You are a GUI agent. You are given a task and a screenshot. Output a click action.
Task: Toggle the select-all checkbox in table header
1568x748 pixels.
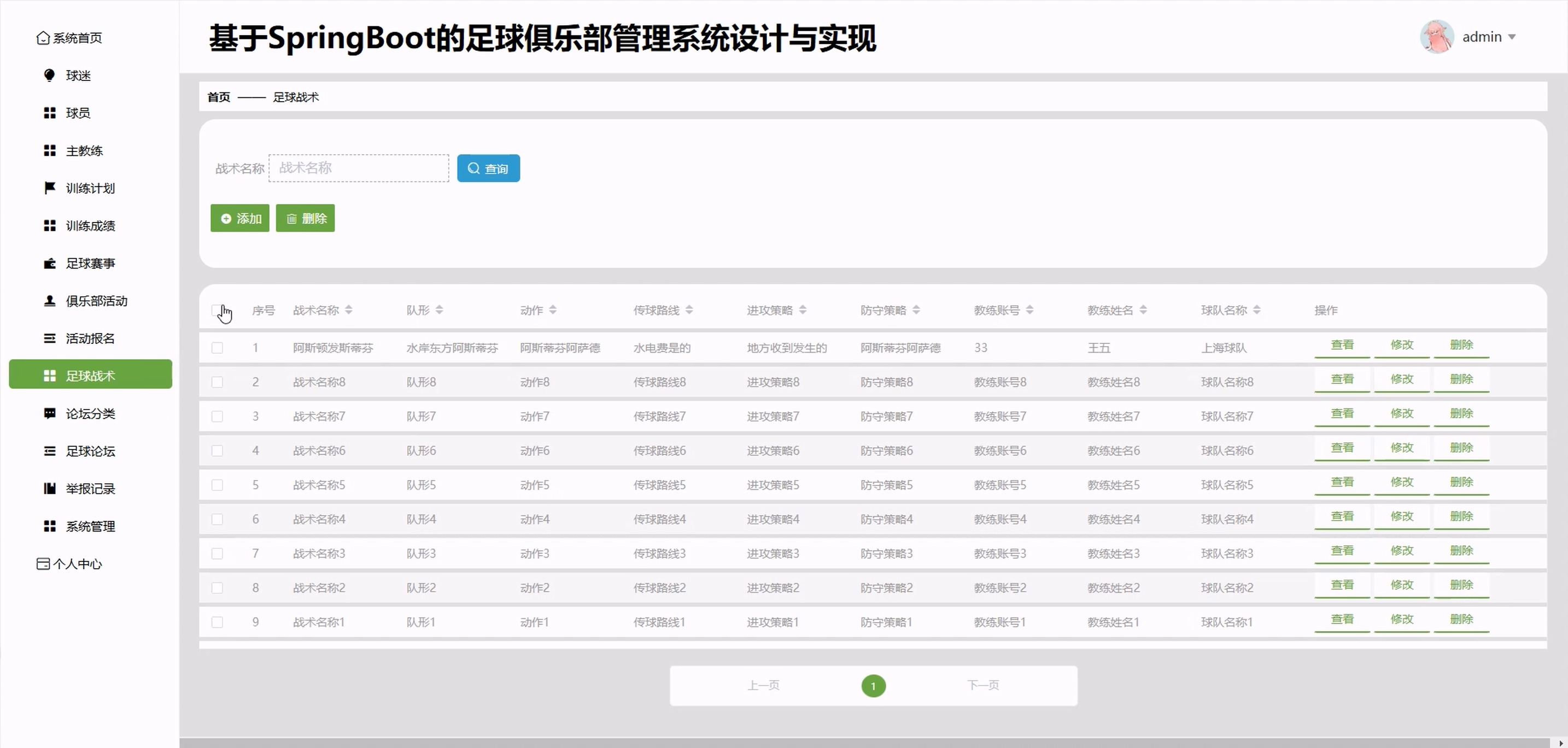(217, 311)
